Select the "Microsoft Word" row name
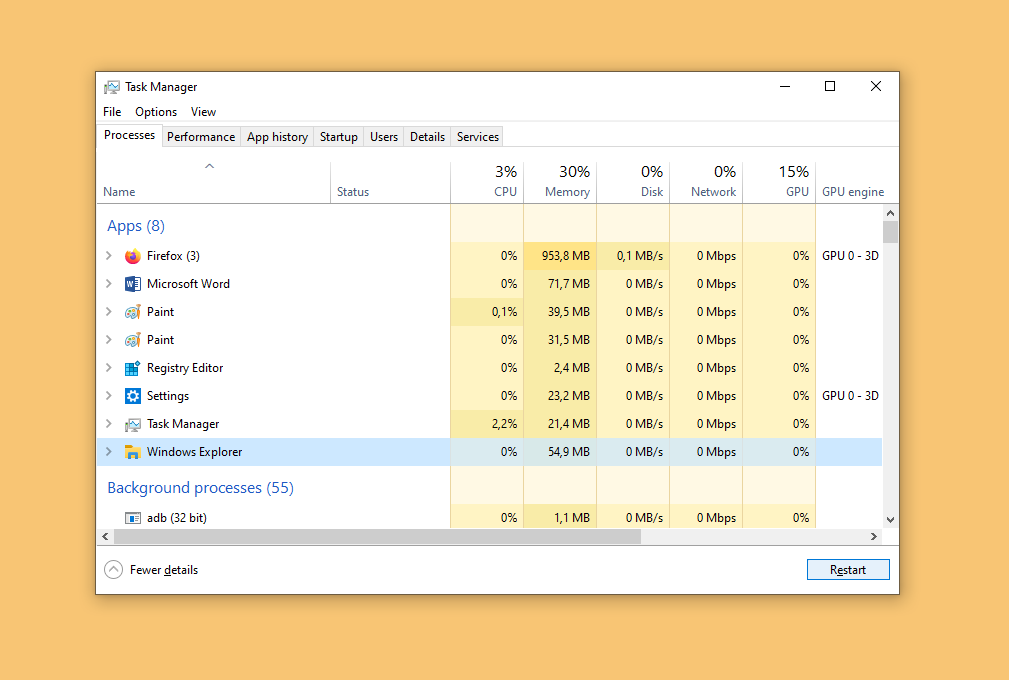Image resolution: width=1009 pixels, height=680 pixels. pyautogui.click(x=188, y=284)
